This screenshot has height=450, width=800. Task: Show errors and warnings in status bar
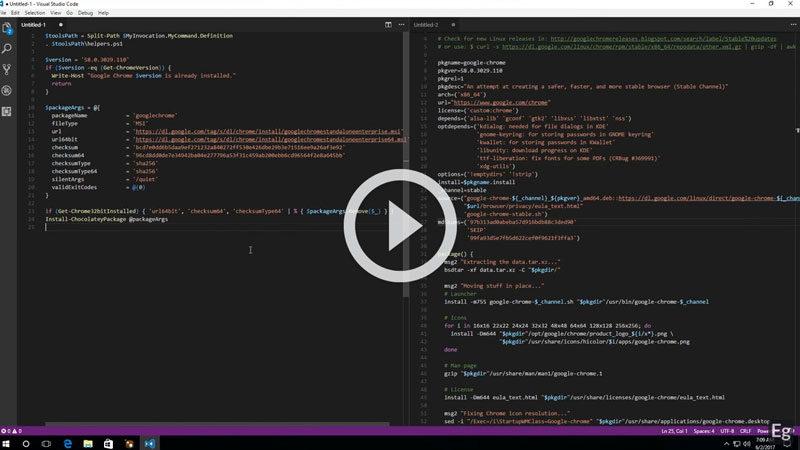[11, 431]
